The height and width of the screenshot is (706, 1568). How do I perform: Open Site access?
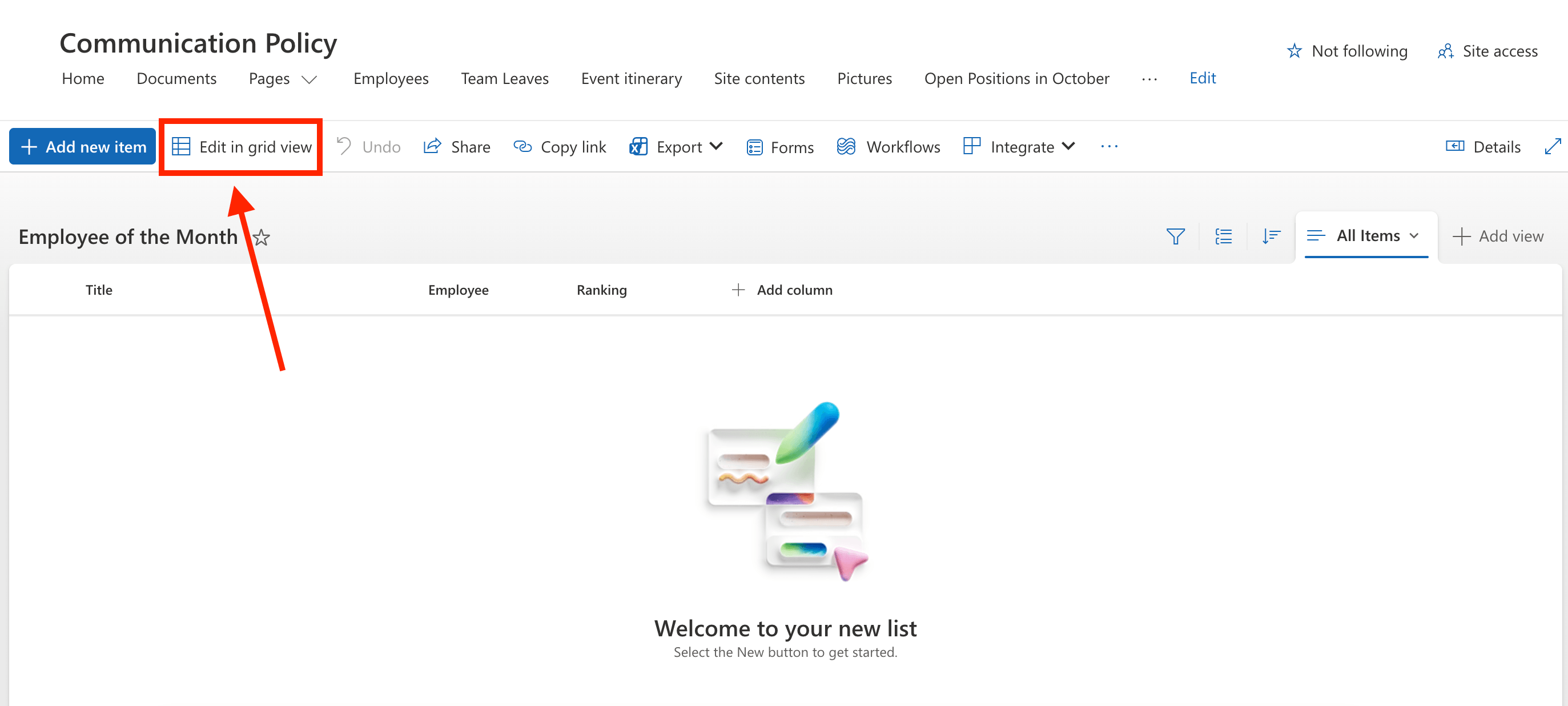(1487, 51)
